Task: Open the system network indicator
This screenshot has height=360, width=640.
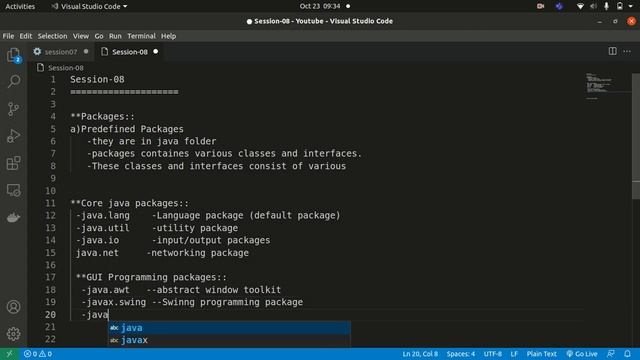Action: click(580, 6)
